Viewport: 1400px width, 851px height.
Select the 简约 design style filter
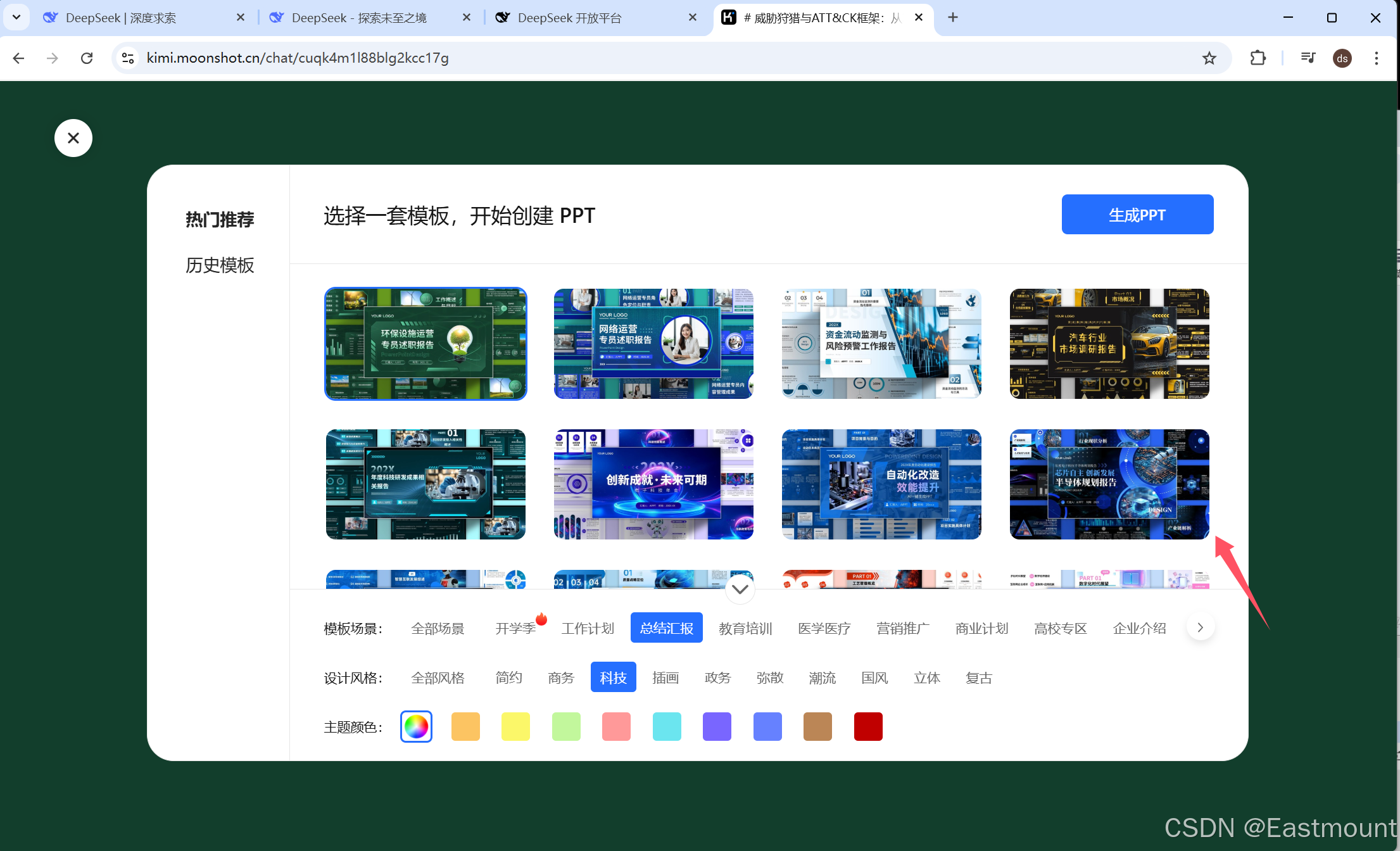coord(508,678)
